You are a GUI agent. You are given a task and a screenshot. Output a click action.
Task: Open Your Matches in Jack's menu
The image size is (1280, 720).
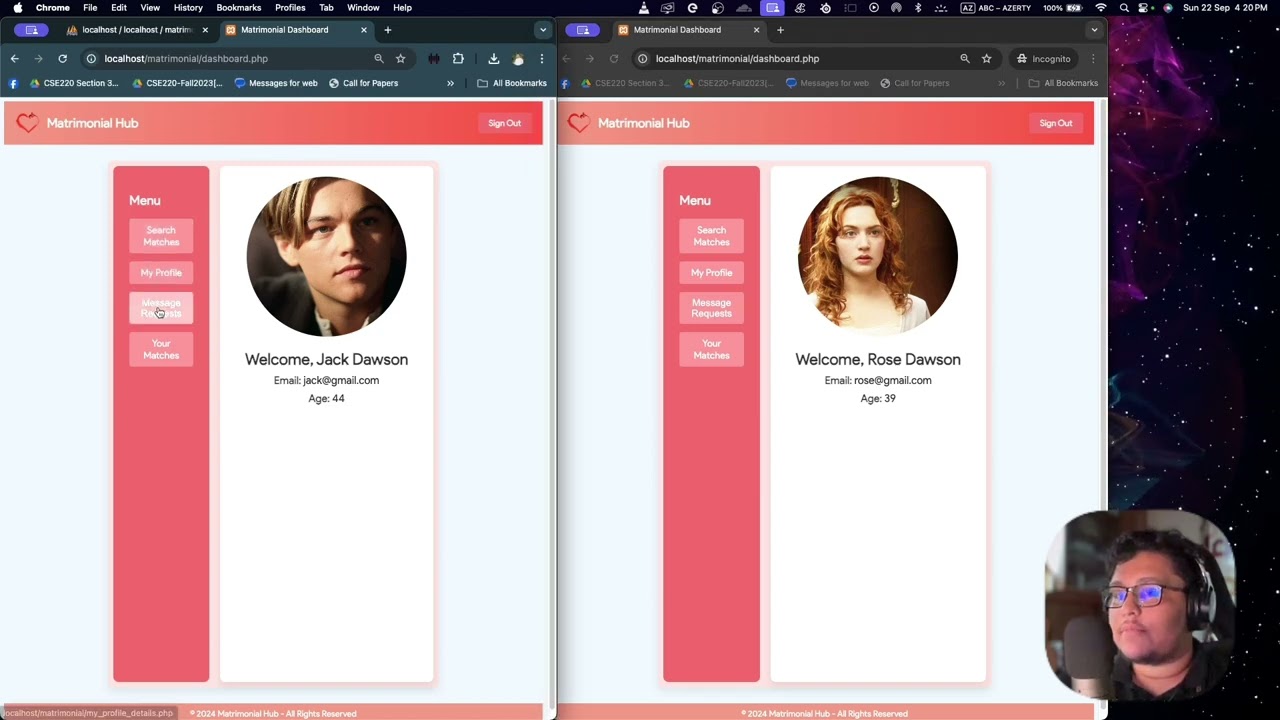161,349
